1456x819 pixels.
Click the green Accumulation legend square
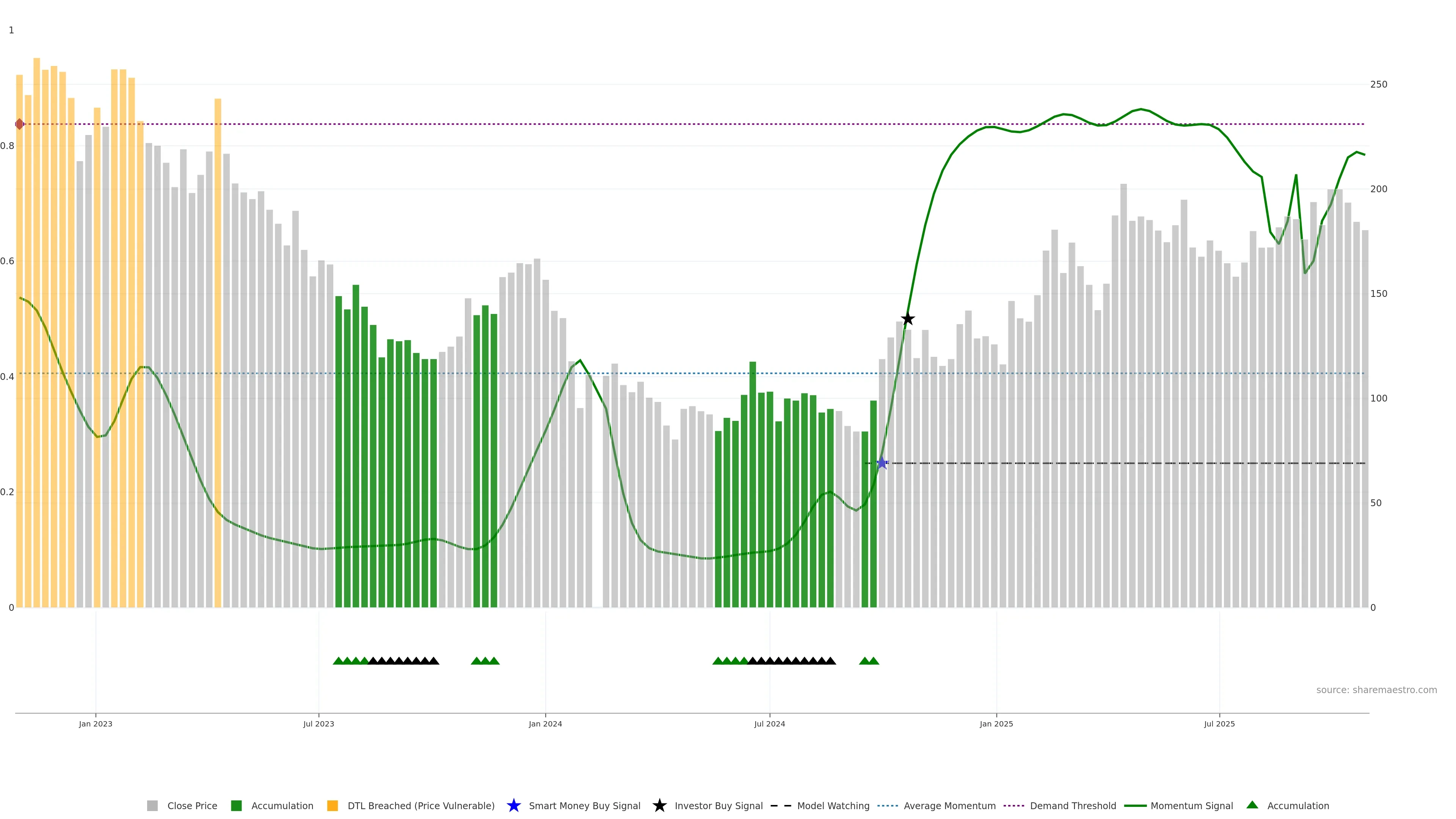coord(236,805)
